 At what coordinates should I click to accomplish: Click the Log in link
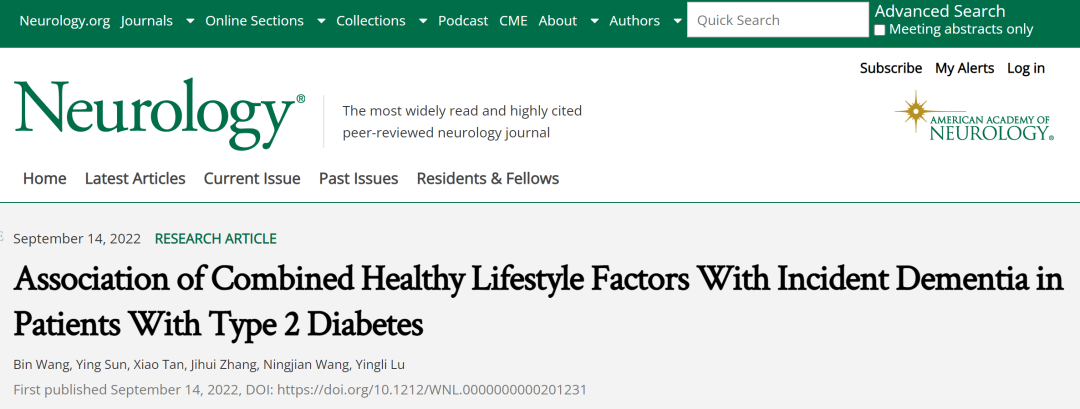pos(1026,68)
